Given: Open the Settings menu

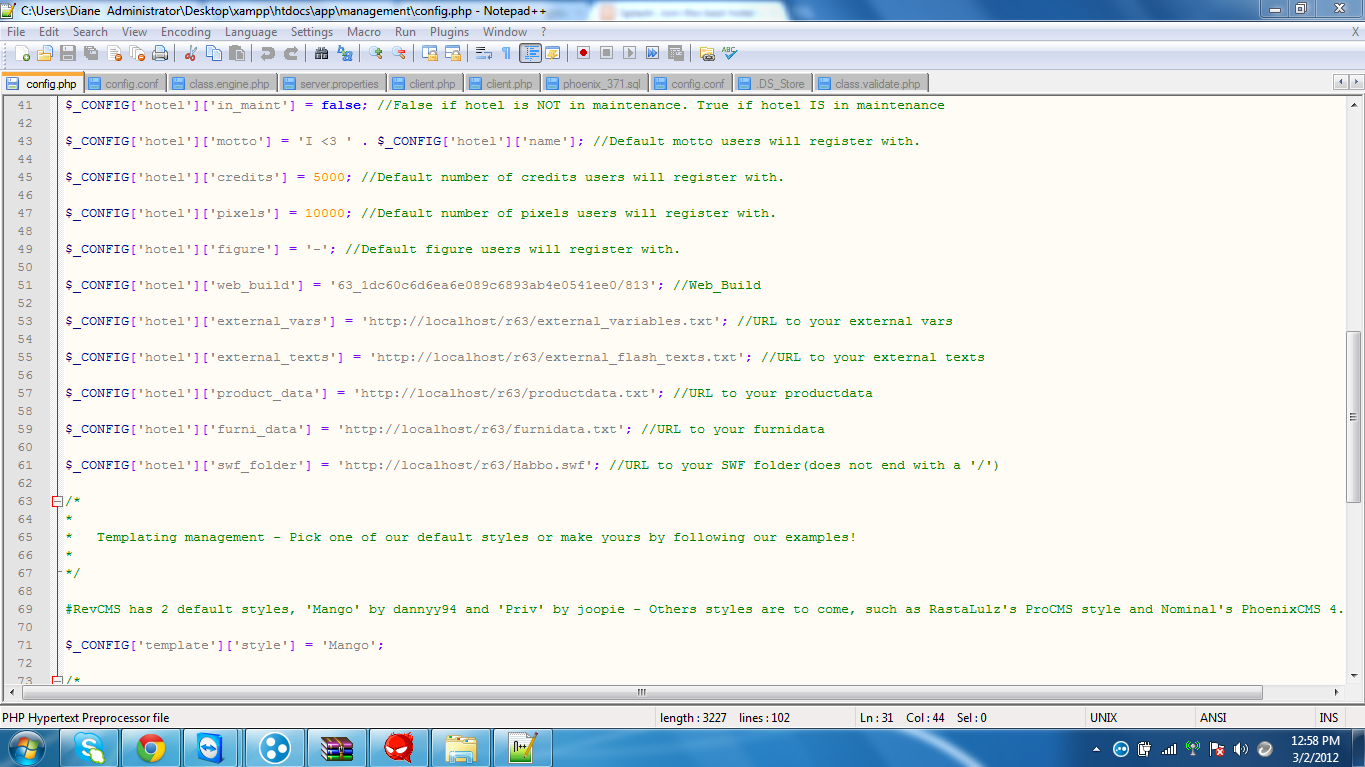Looking at the screenshot, I should [312, 32].
